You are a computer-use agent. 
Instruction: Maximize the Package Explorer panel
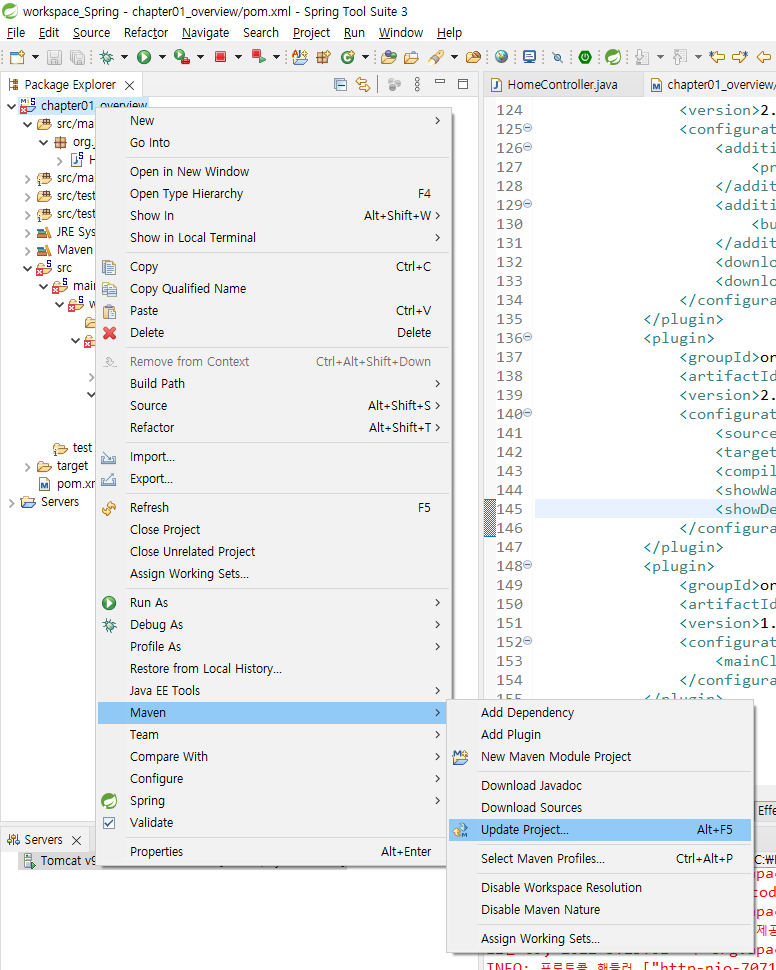463,84
